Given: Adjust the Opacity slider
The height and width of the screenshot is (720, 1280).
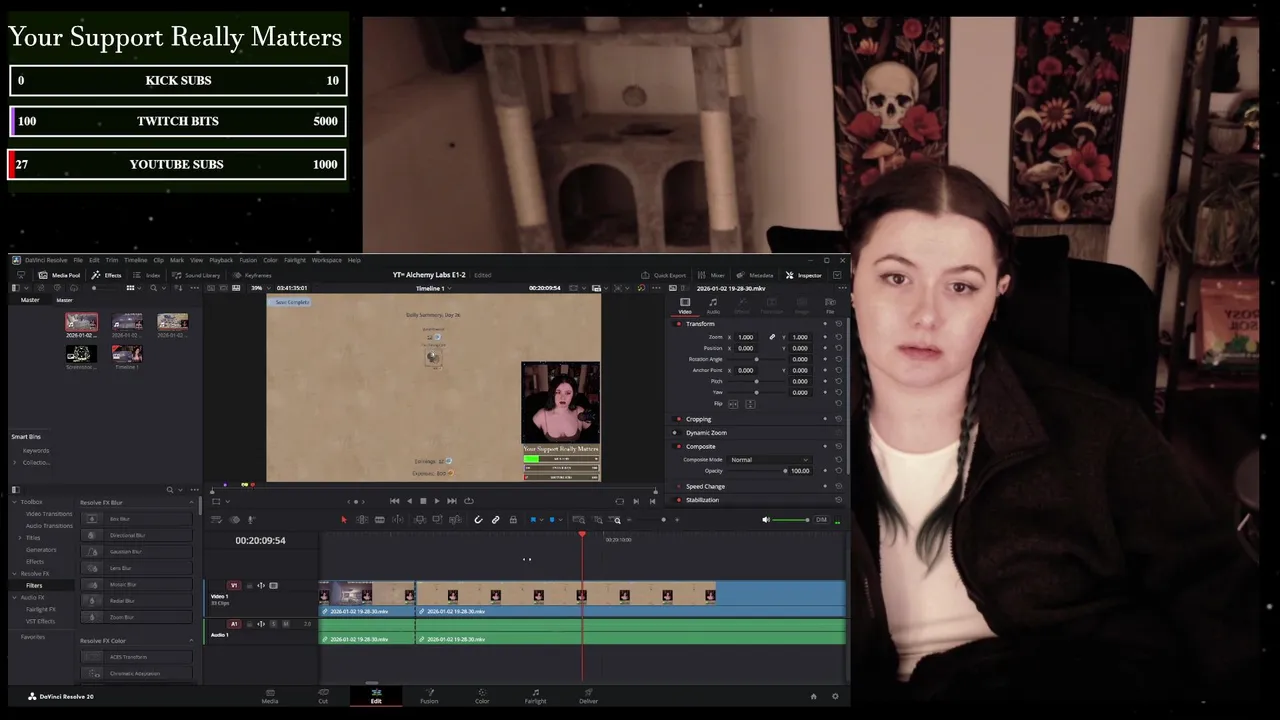Looking at the screenshot, I should tap(757, 470).
